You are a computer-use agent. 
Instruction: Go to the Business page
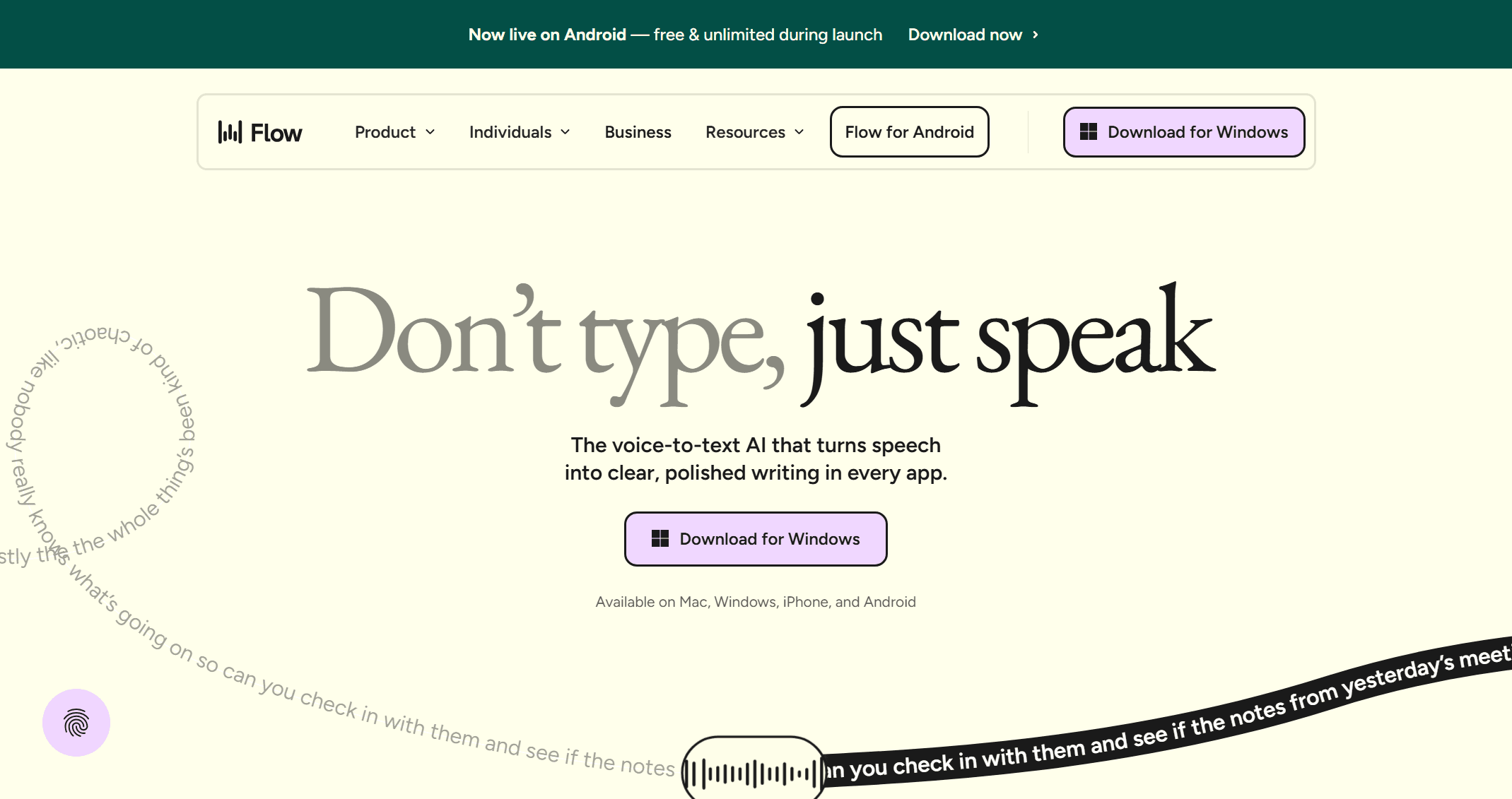coord(638,132)
